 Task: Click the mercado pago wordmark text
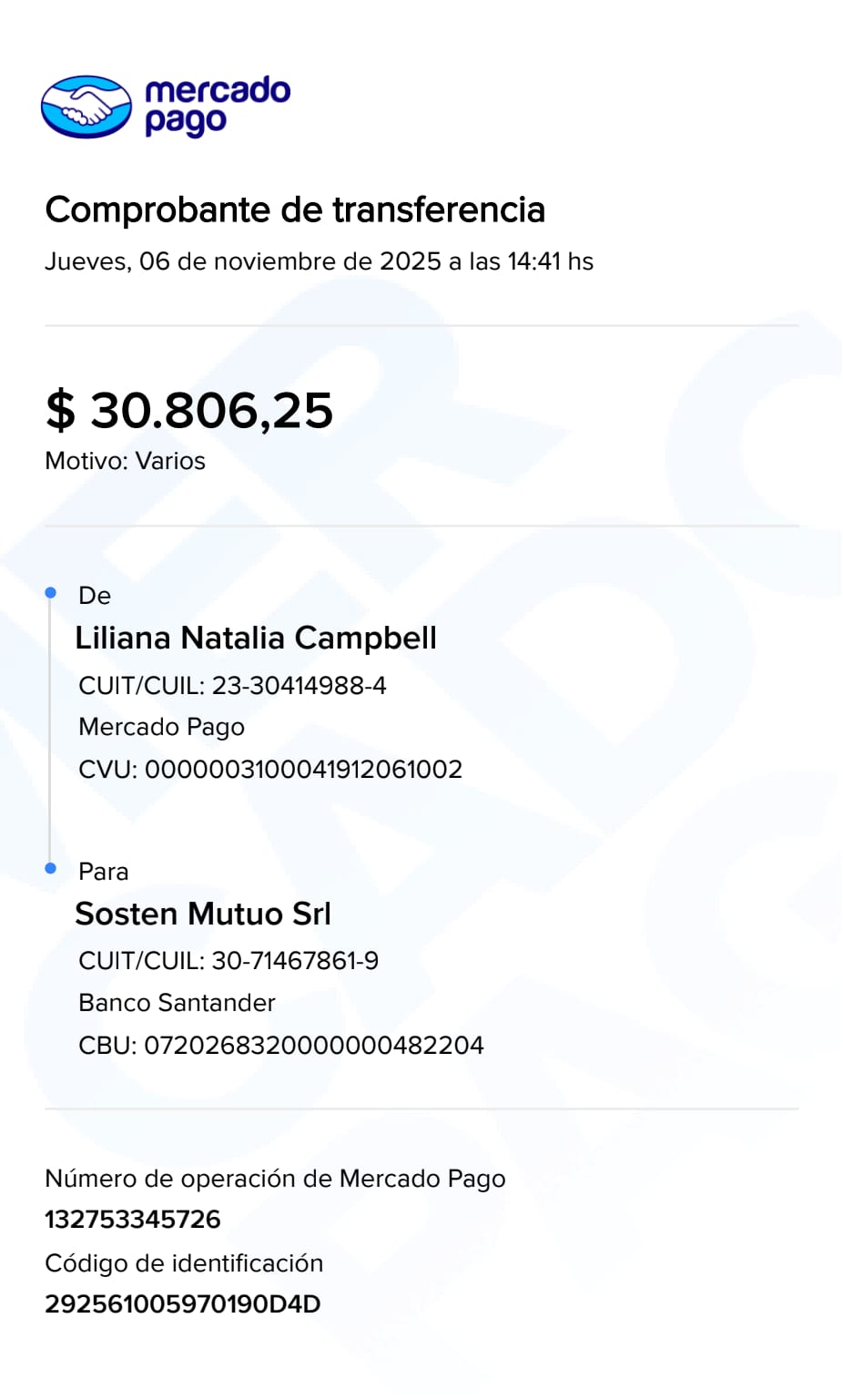tap(217, 106)
